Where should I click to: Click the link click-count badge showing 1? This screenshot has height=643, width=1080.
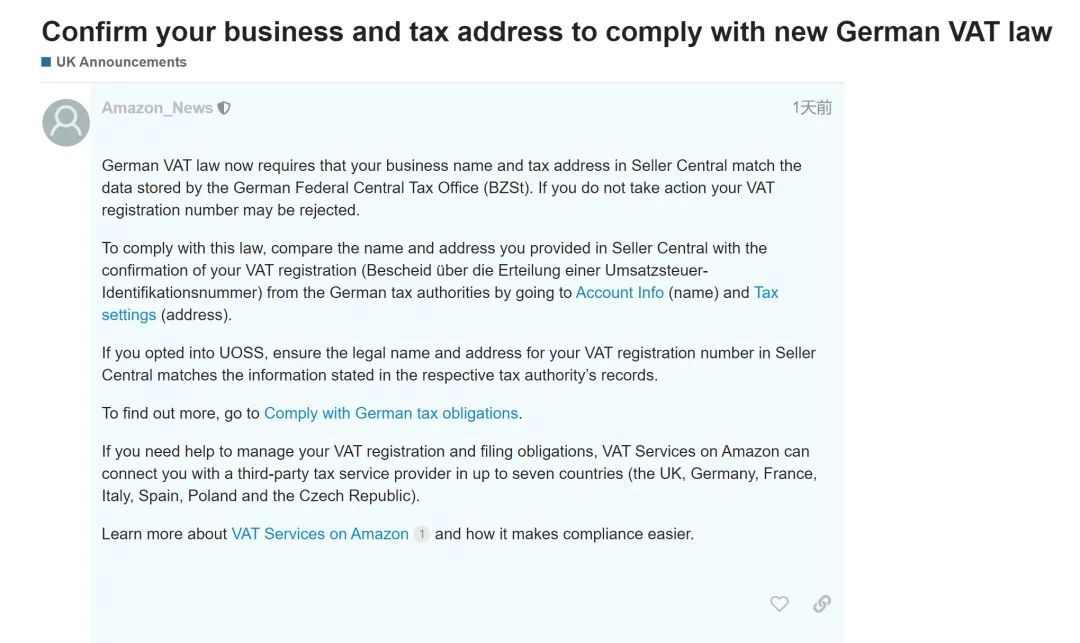click(x=422, y=534)
